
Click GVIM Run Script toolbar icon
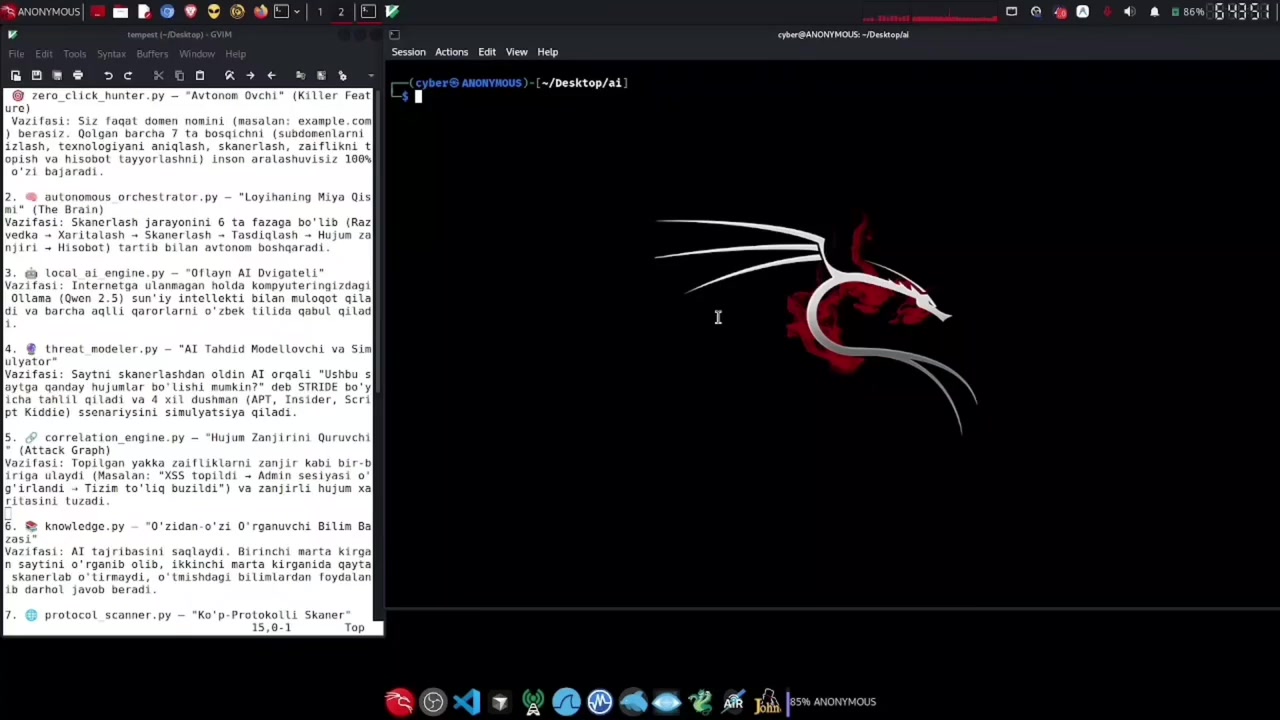(342, 76)
